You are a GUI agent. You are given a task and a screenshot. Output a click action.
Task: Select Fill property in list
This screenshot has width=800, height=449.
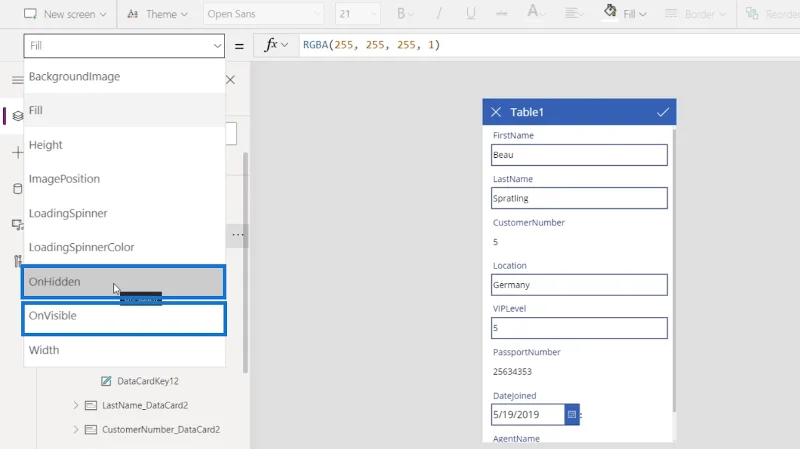click(124, 110)
